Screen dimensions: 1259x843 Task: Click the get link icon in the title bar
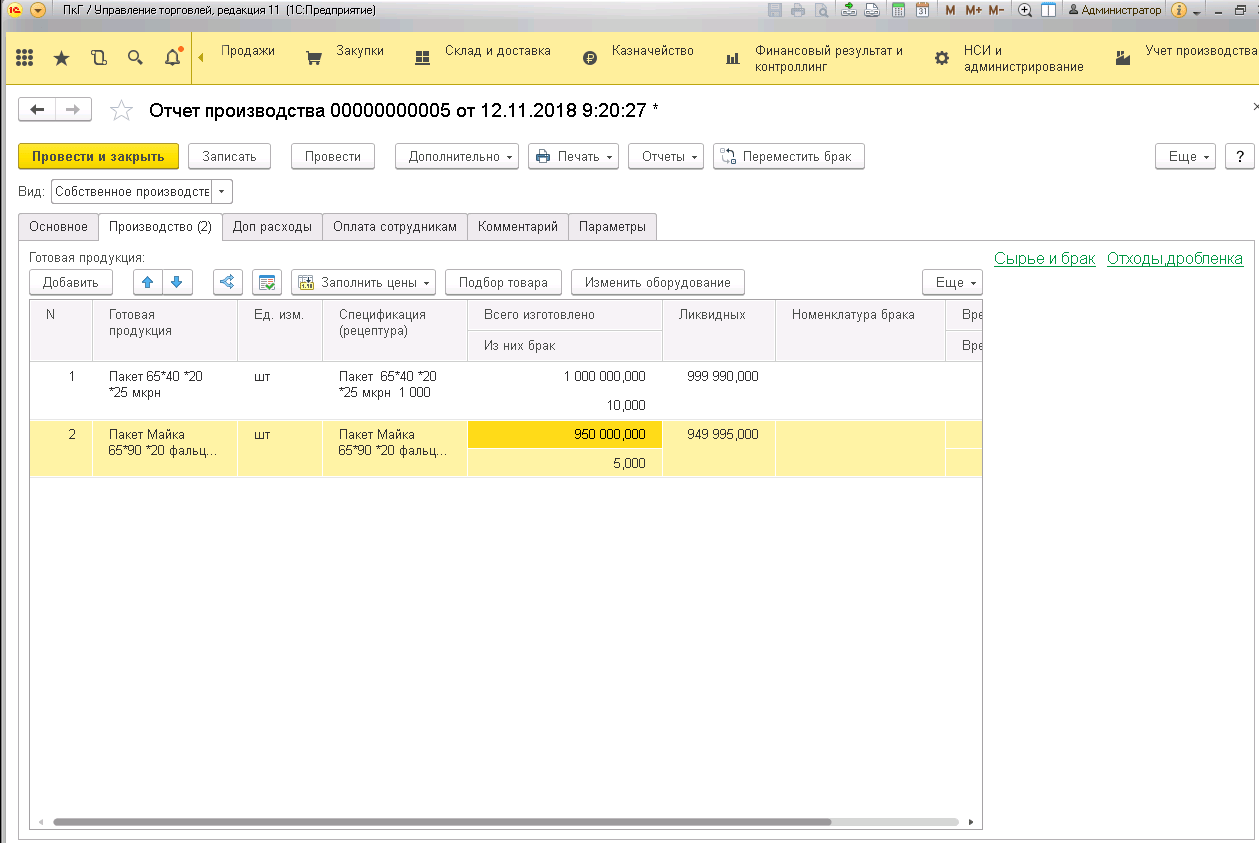click(x=849, y=10)
